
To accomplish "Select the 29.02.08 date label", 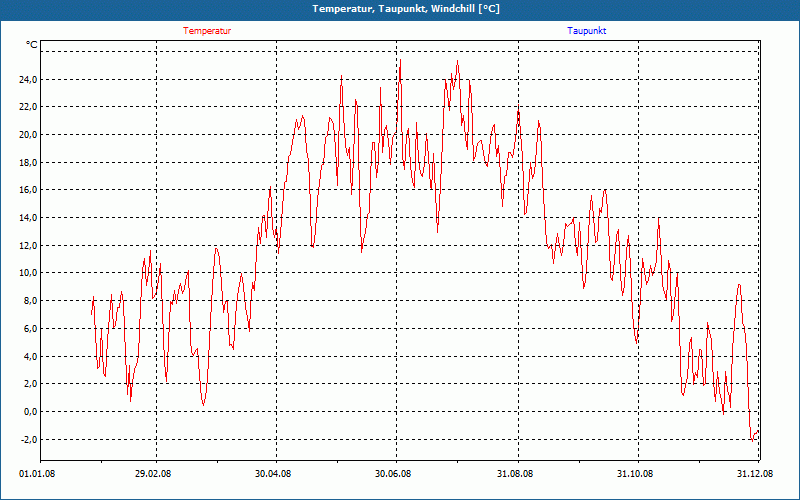I will tap(154, 474).
